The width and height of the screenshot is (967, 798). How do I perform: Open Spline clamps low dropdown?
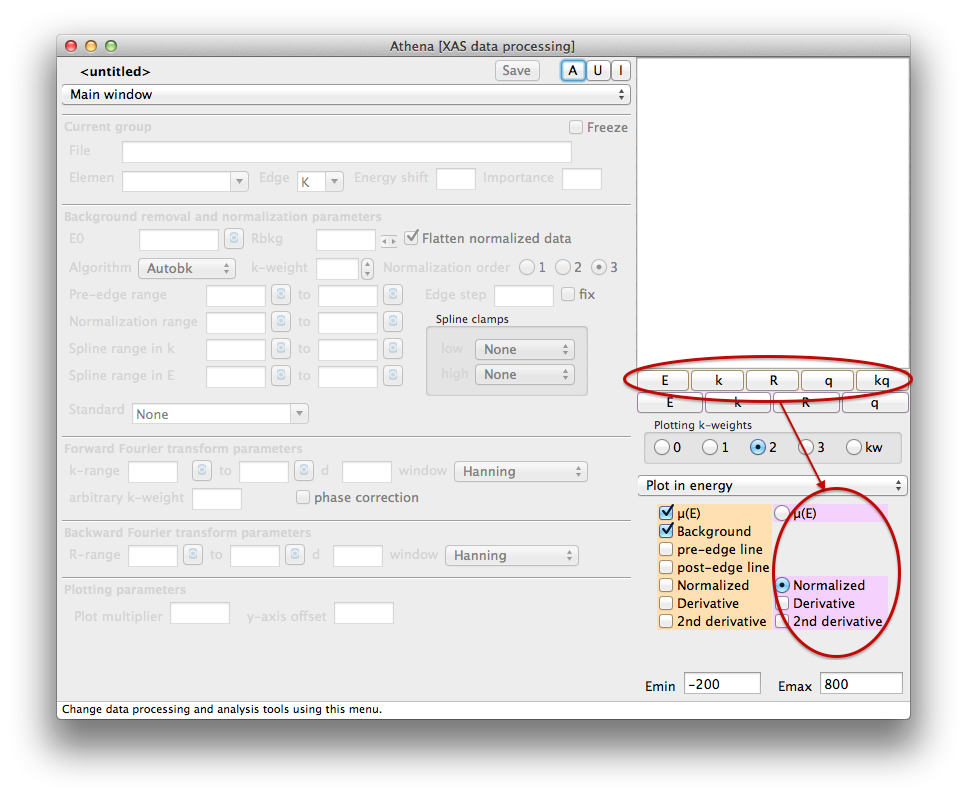(525, 350)
